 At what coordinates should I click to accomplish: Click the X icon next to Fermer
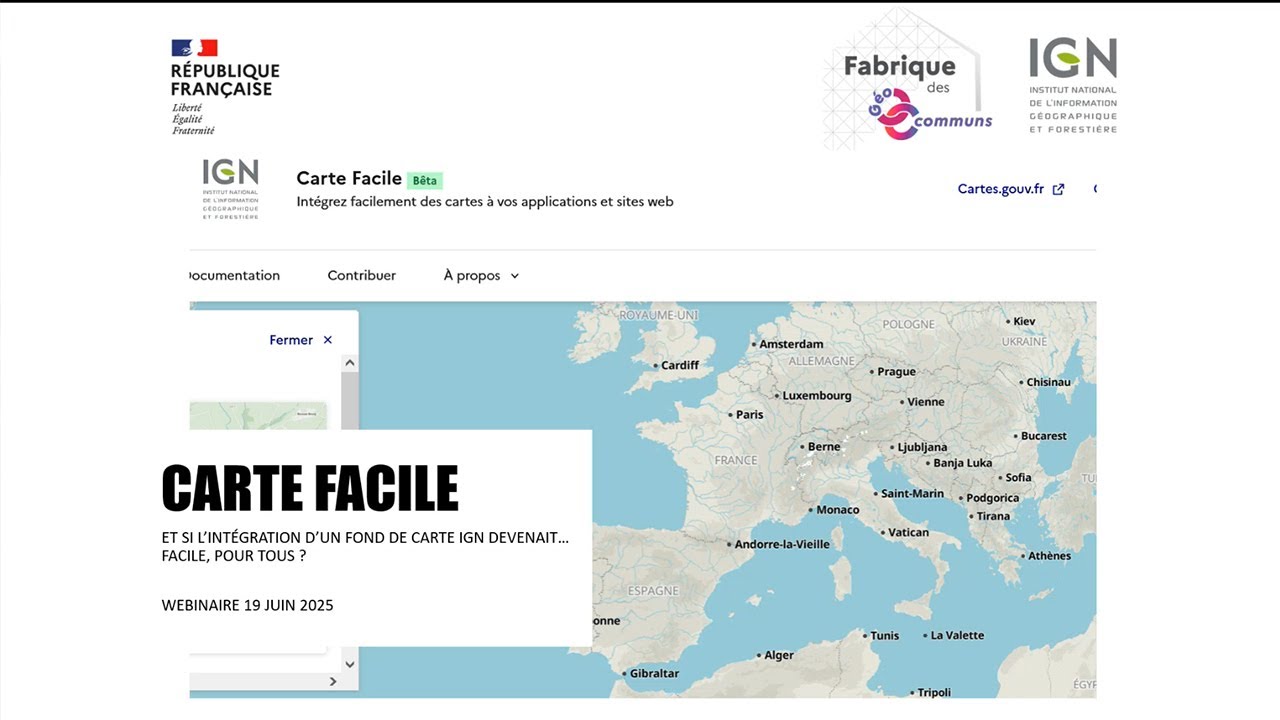pyautogui.click(x=327, y=340)
